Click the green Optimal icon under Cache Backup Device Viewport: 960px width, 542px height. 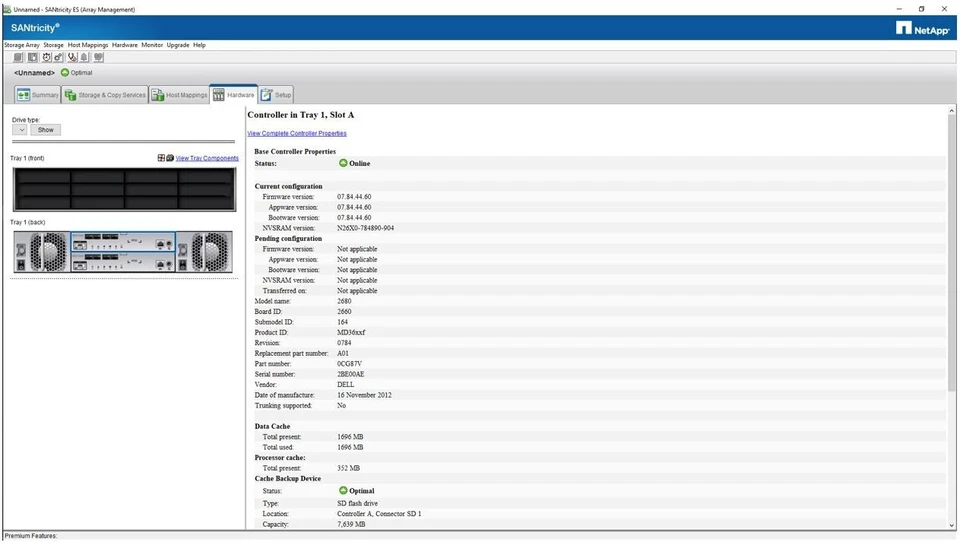click(343, 491)
